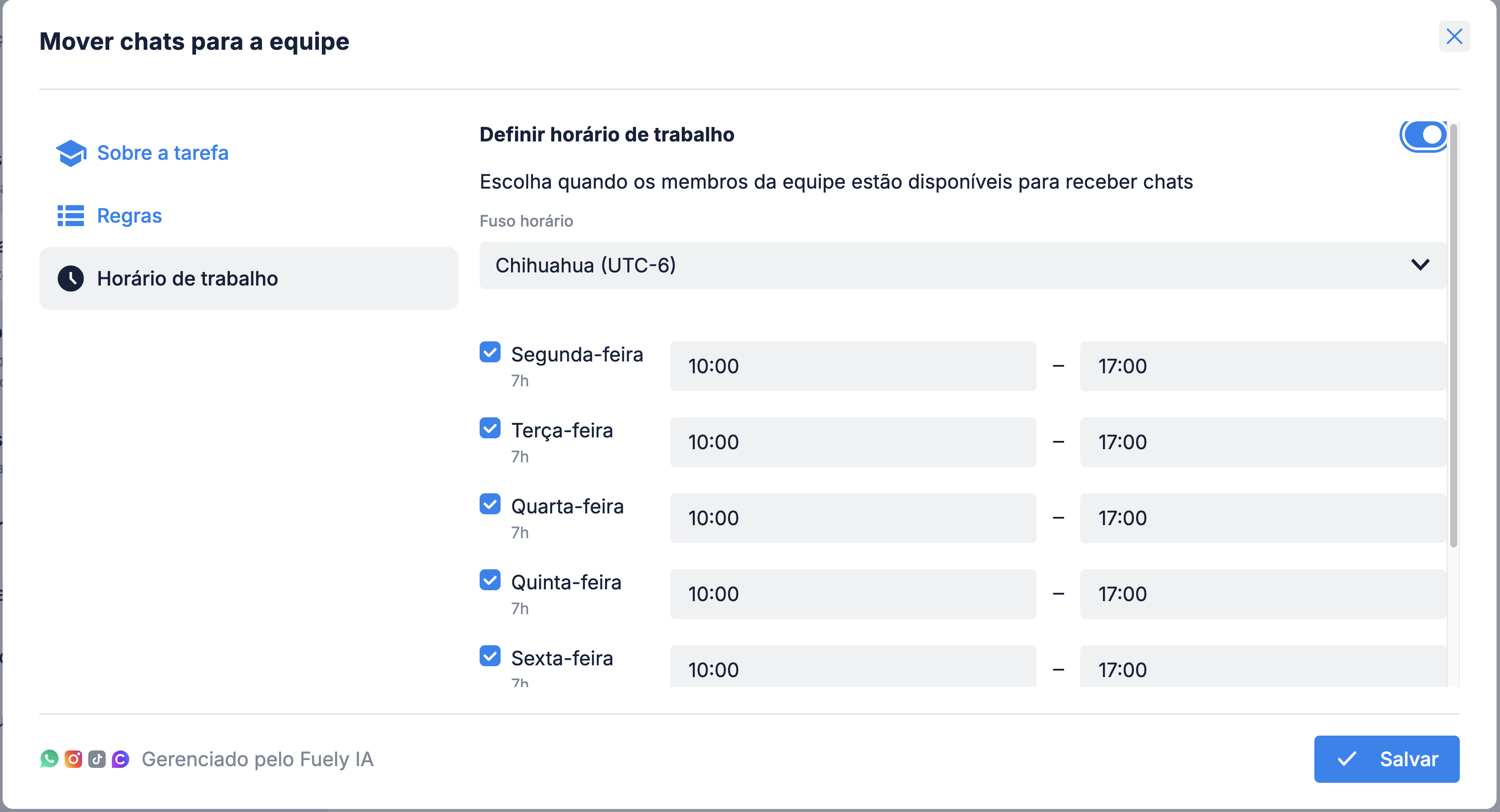Click the clock icon for Horário de trabalho

tap(70, 279)
